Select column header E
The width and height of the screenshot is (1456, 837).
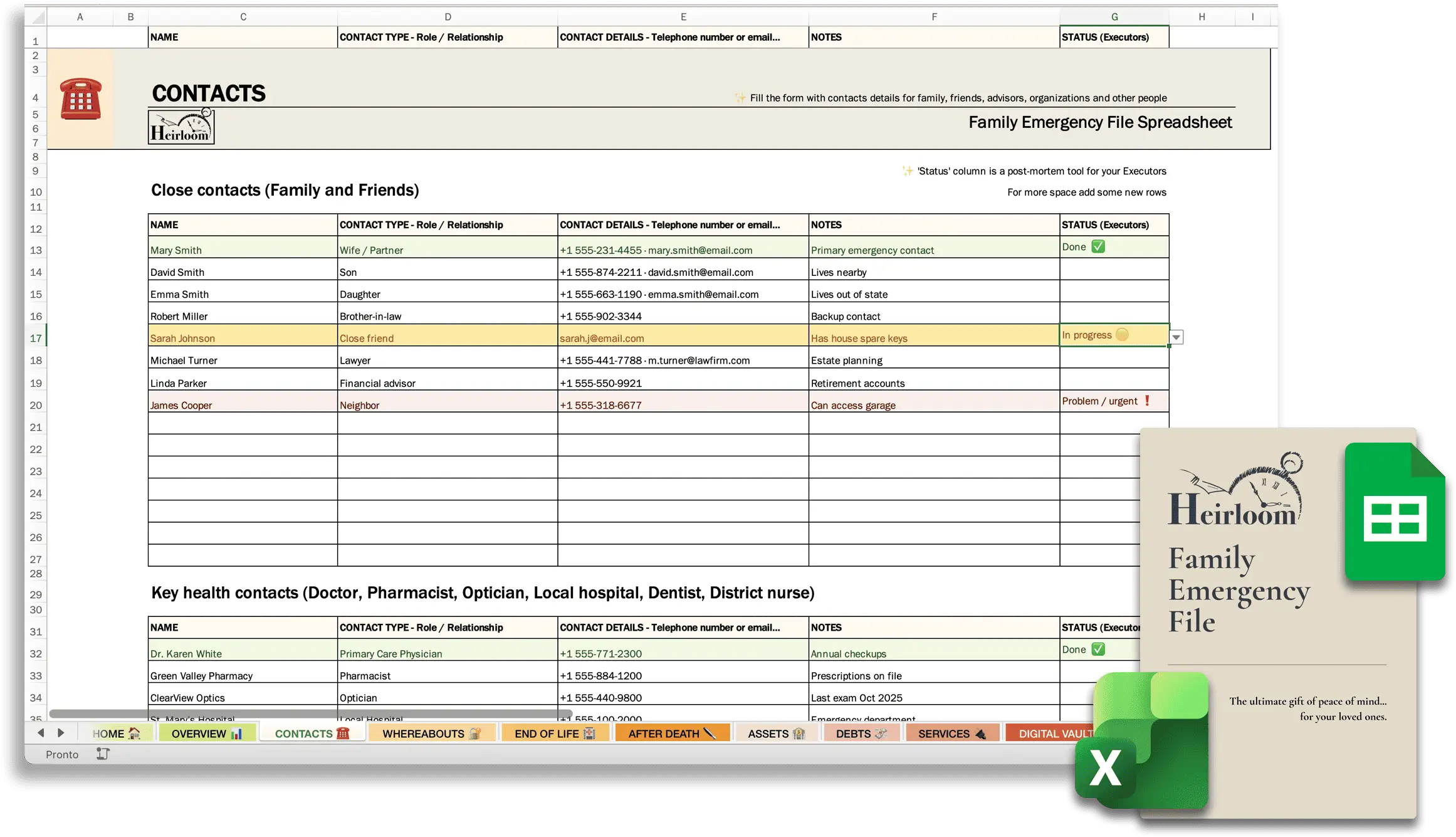[x=683, y=17]
